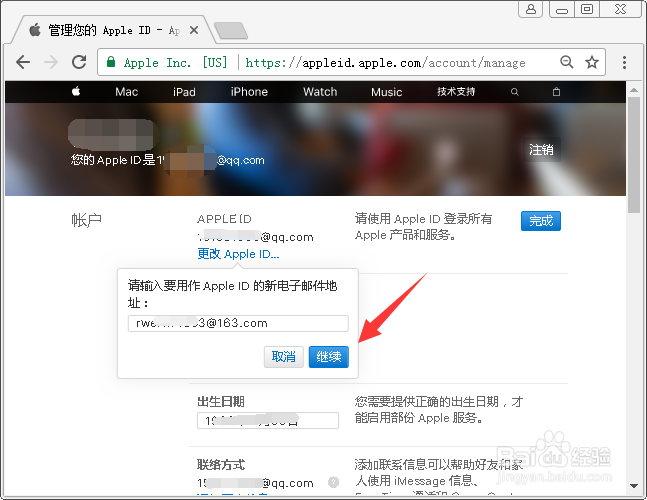Click the 出生日期 date field
647x500 pixels.
tap(268, 420)
